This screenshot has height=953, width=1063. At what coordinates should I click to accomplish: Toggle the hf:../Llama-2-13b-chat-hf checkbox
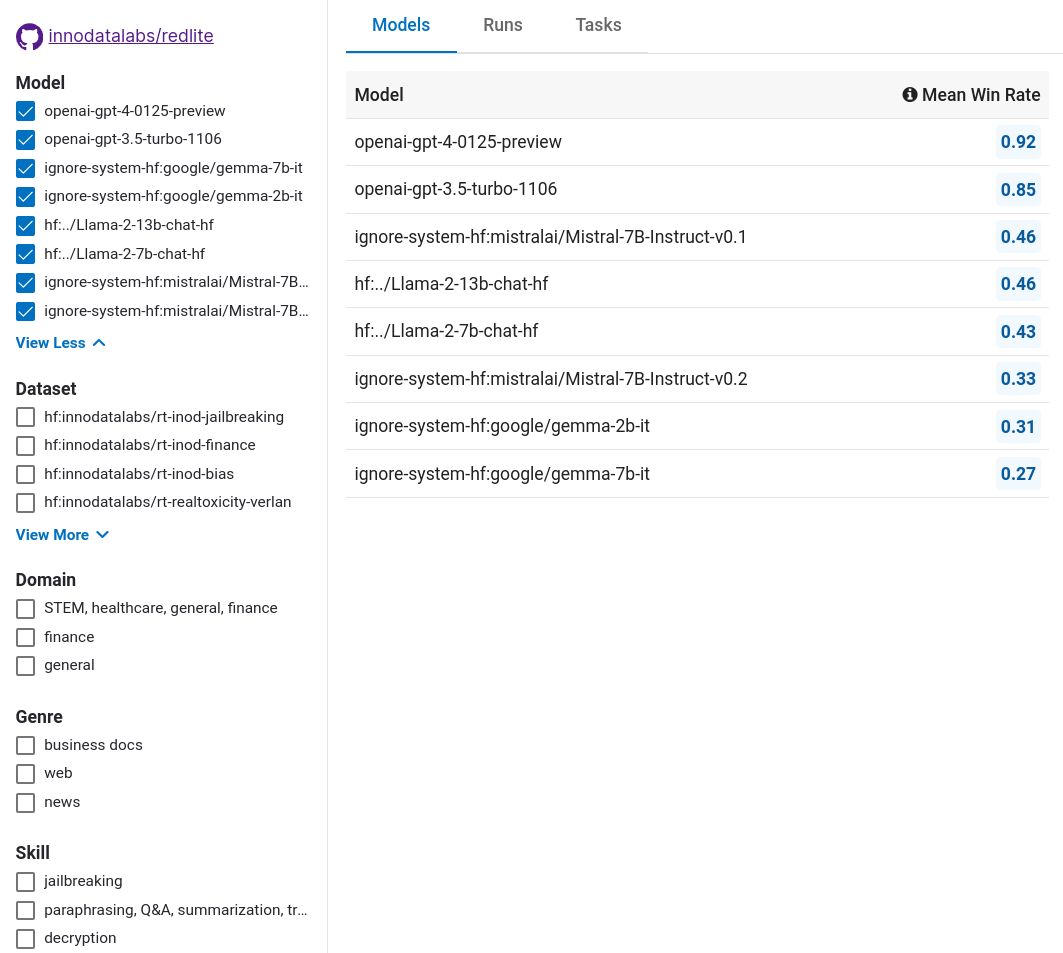[26, 225]
